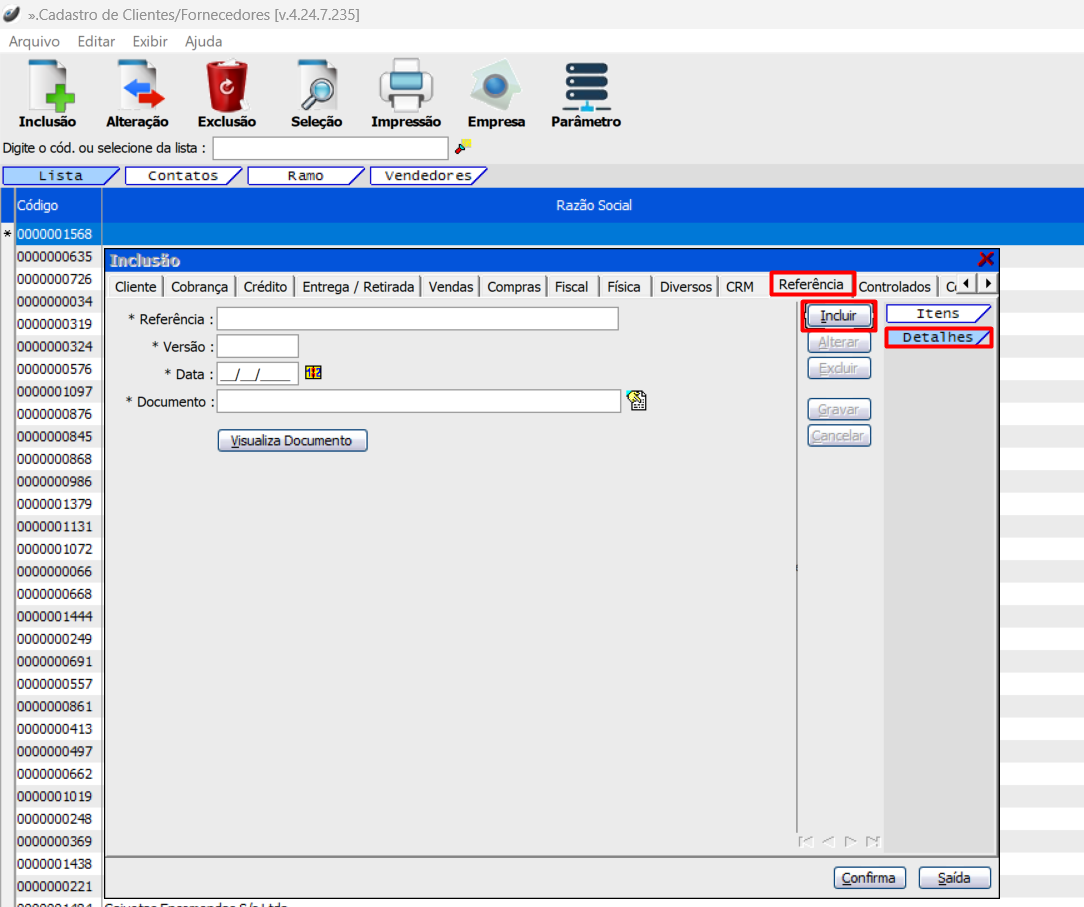Image resolution: width=1084 pixels, height=907 pixels.
Task: Open the Arquivo menu
Action: 34,41
